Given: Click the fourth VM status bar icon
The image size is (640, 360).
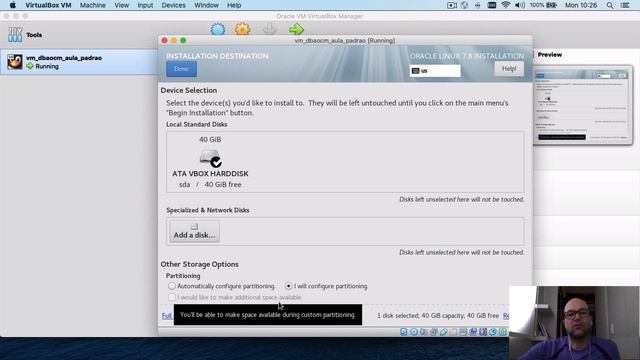Looking at the screenshot, I should pyautogui.click(x=433, y=332).
